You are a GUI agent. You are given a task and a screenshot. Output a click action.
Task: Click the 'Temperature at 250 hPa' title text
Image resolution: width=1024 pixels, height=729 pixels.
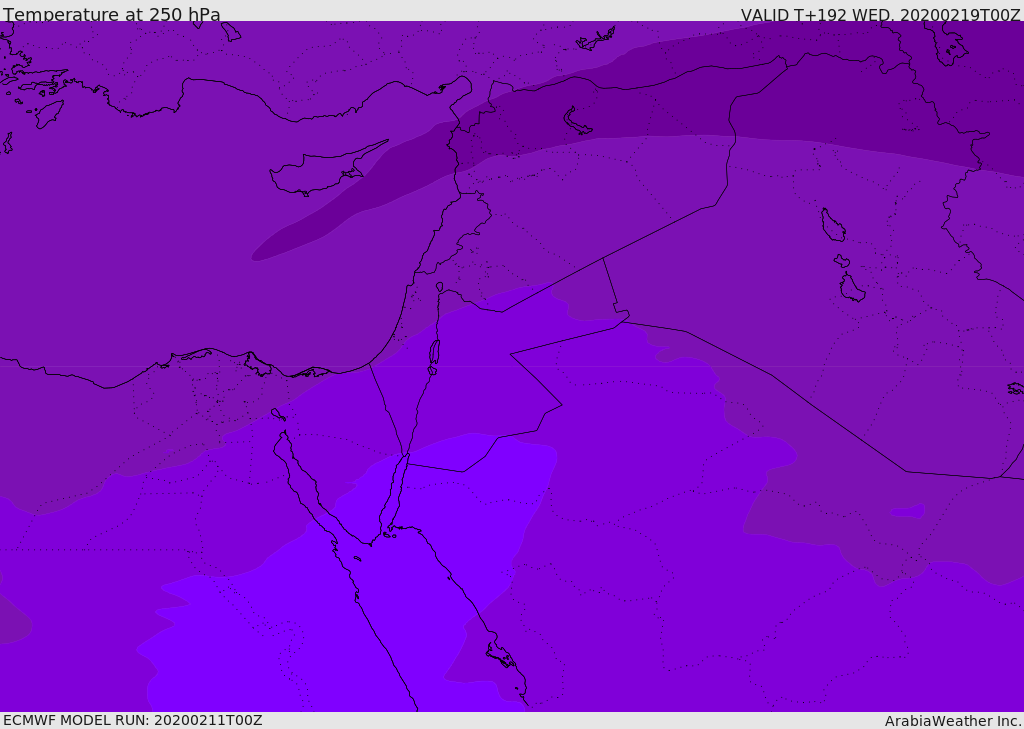coord(112,14)
